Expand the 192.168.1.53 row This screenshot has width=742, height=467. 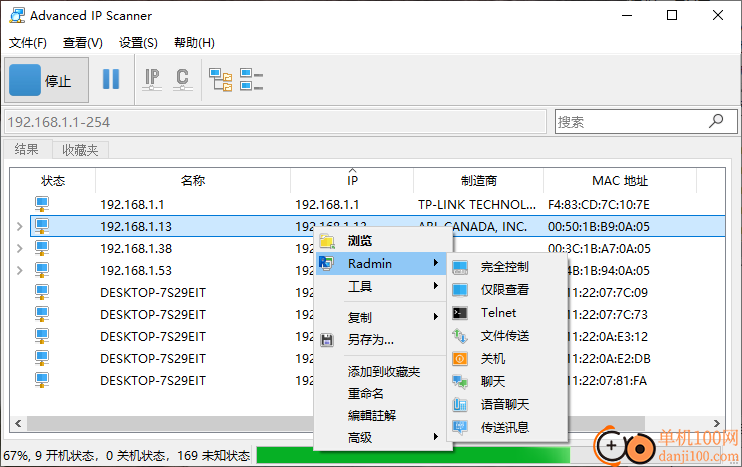pyautogui.click(x=19, y=271)
